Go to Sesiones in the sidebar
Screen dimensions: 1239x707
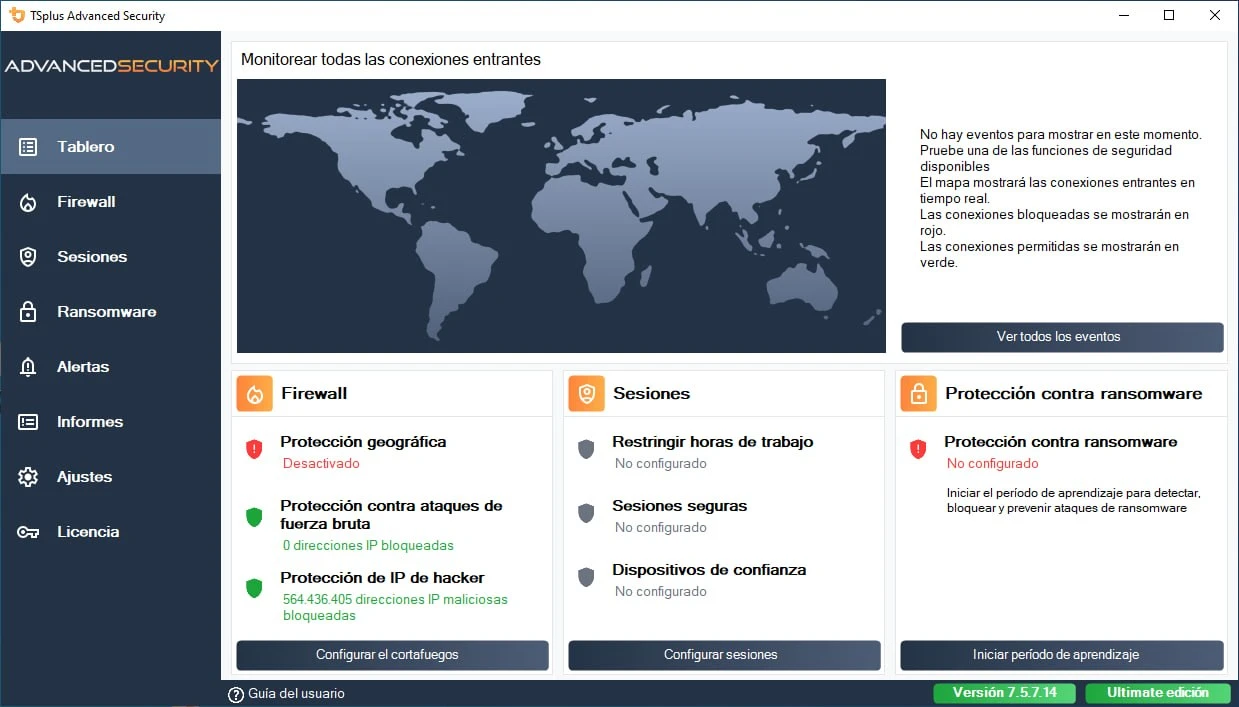coord(110,257)
